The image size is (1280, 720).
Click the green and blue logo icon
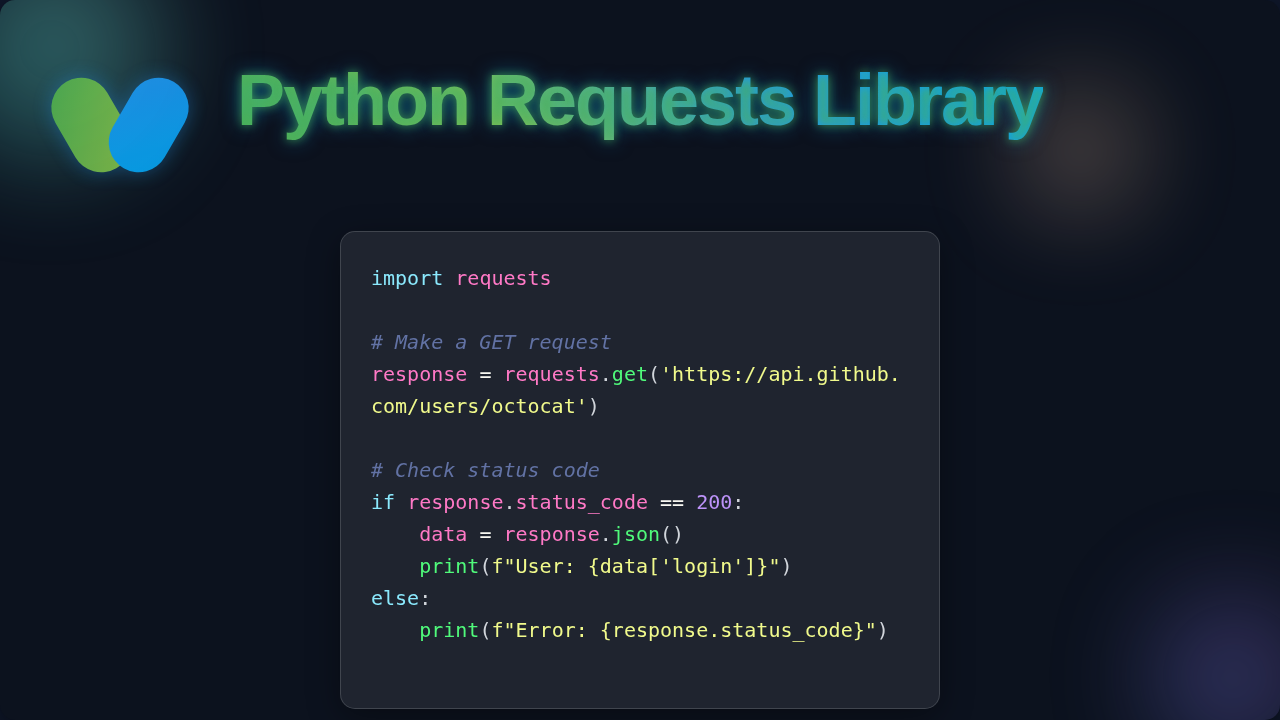[x=120, y=125]
